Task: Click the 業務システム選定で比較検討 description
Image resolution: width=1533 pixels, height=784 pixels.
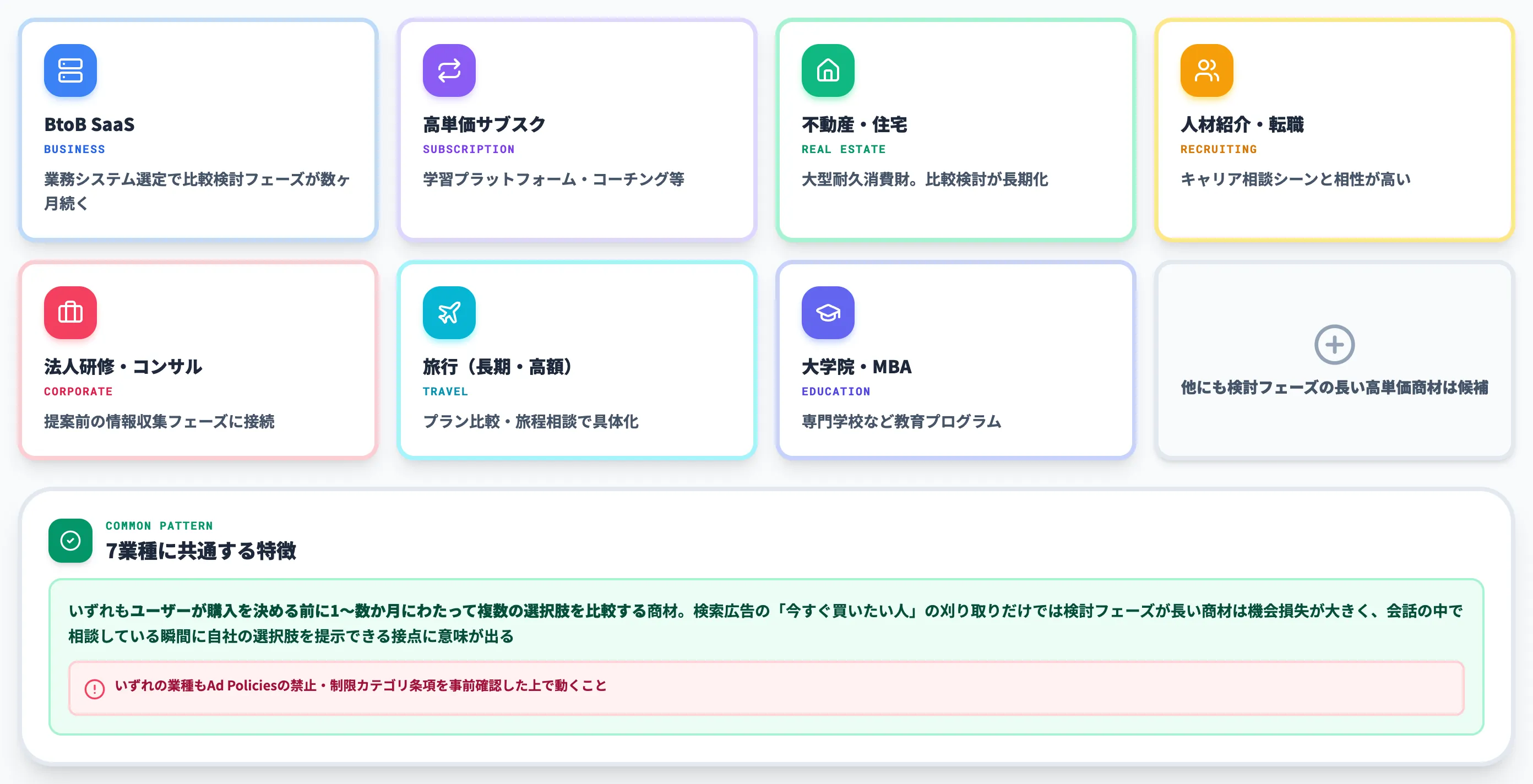Action: click(197, 191)
